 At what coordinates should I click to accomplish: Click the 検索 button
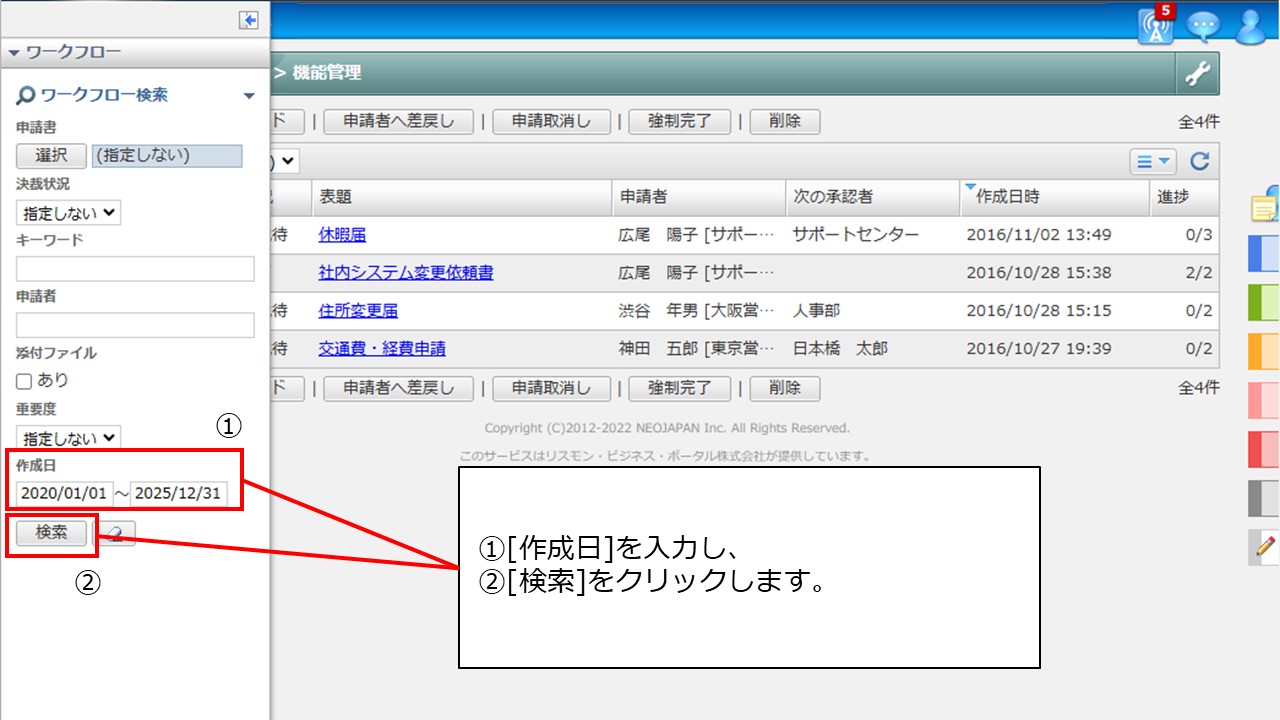point(51,533)
